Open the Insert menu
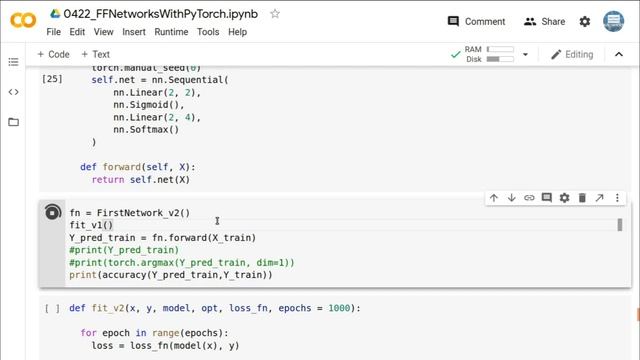Image resolution: width=640 pixels, height=360 pixels. coord(134,32)
